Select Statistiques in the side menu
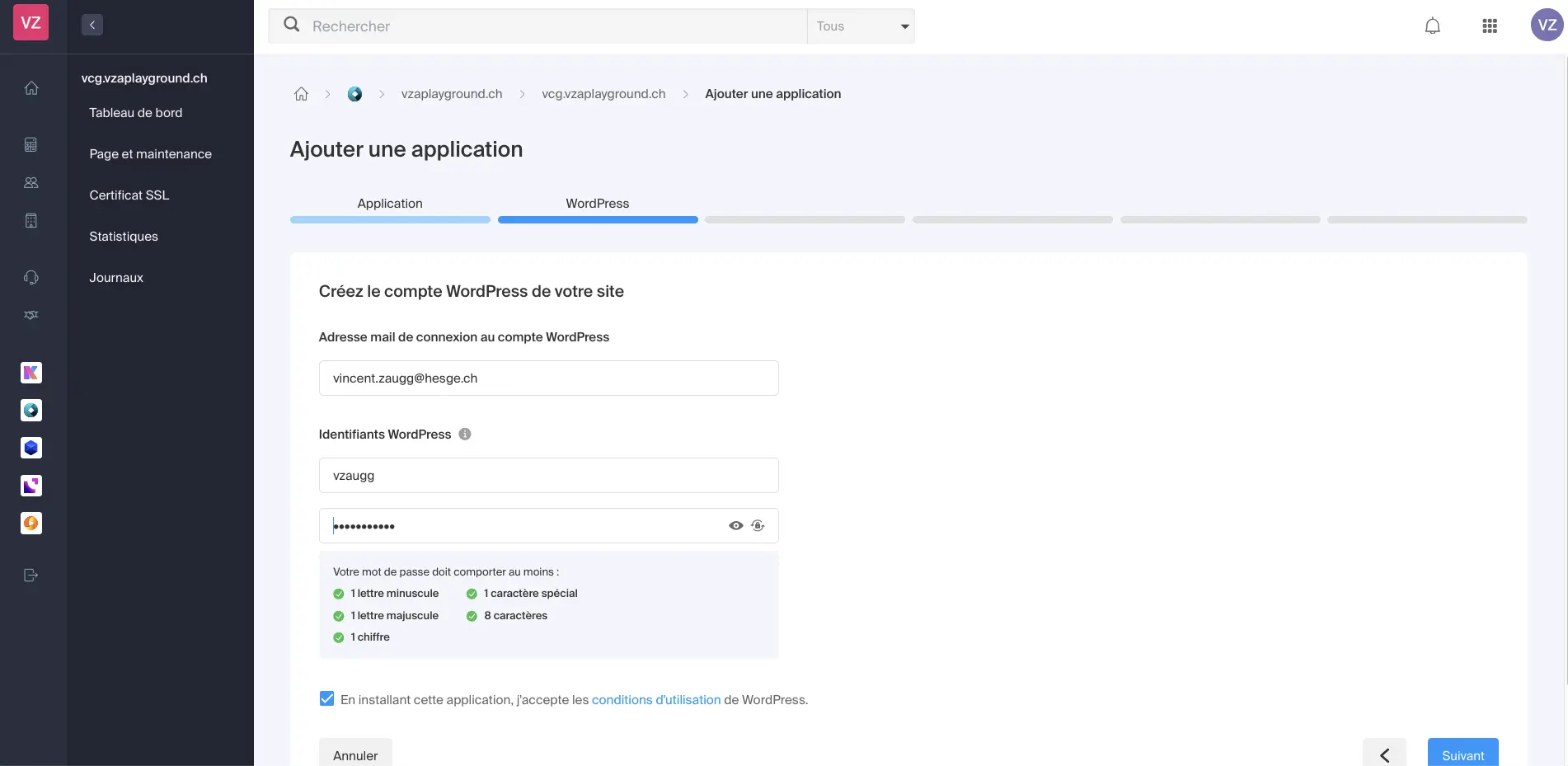Image resolution: width=1568 pixels, height=766 pixels. (124, 237)
